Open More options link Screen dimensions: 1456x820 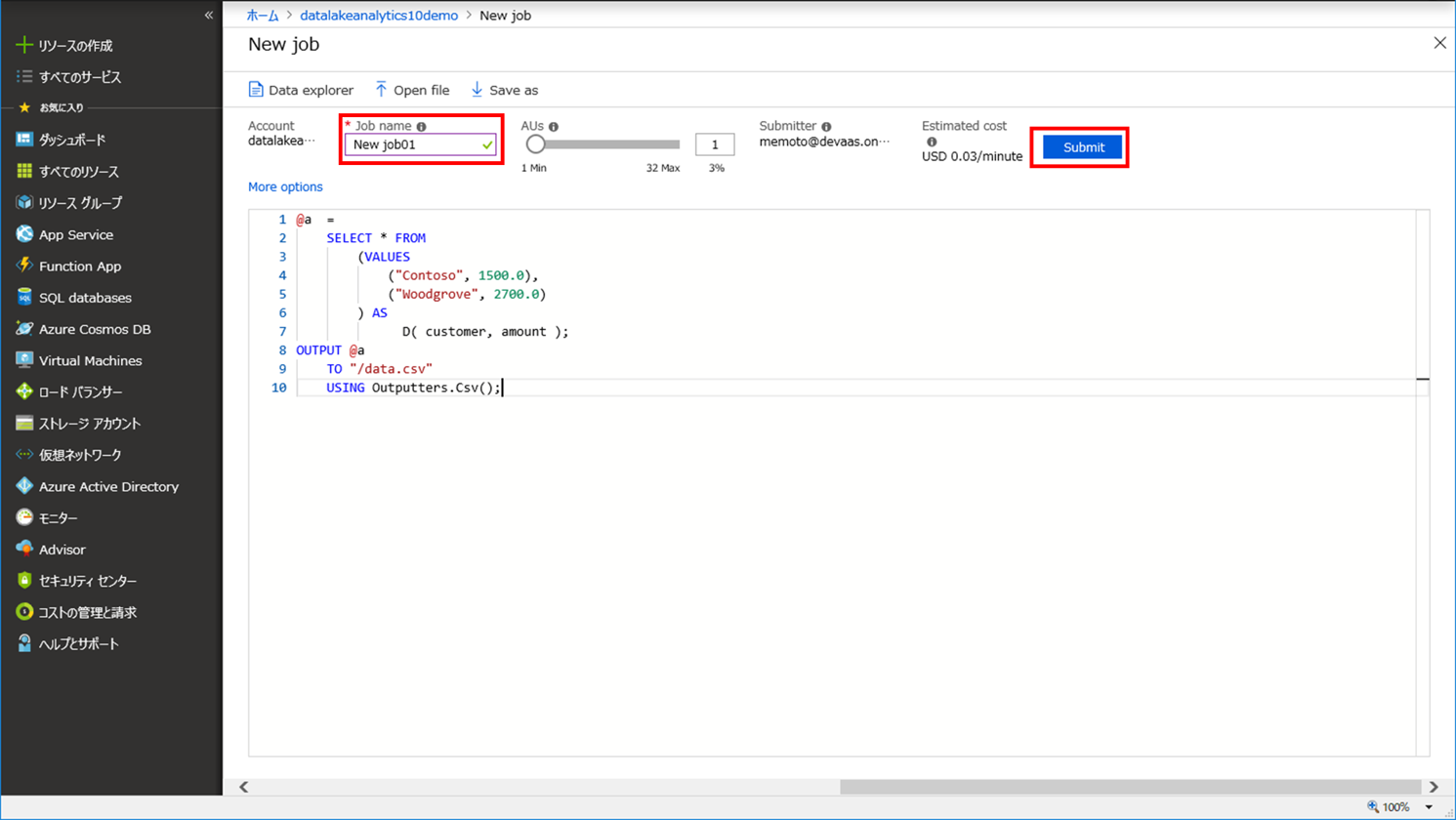[285, 186]
